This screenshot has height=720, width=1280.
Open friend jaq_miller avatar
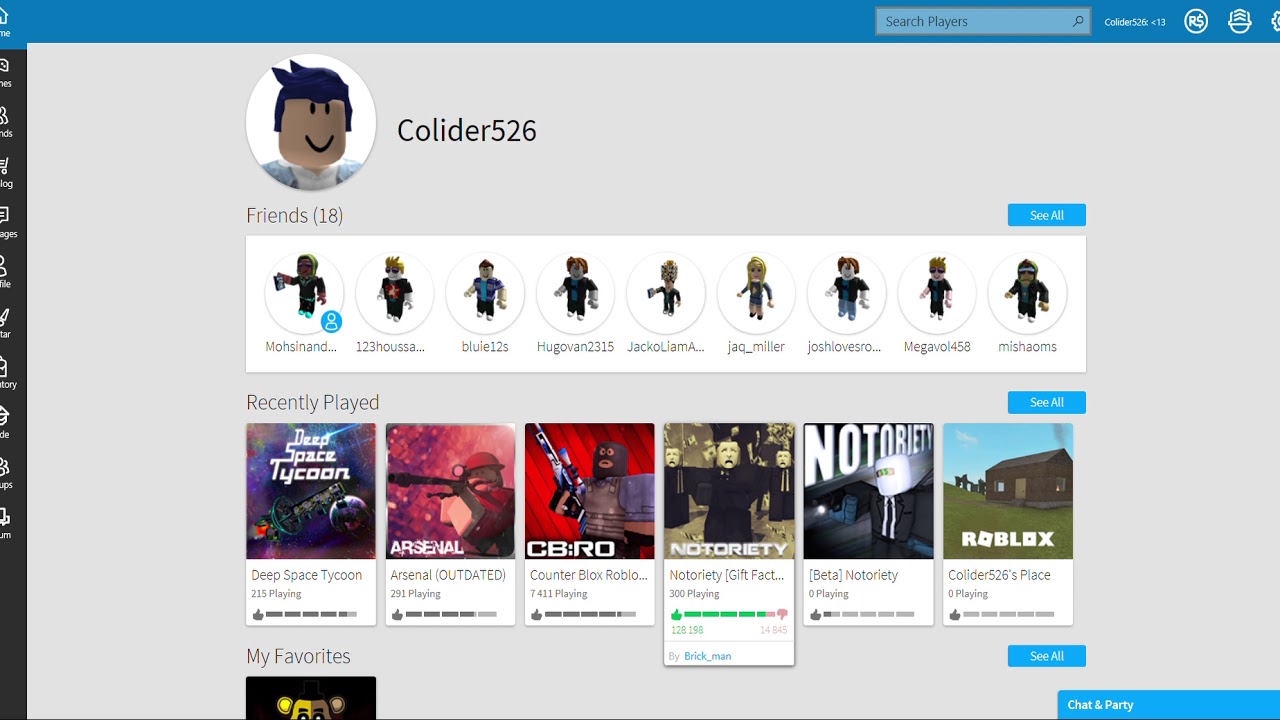tap(756, 293)
